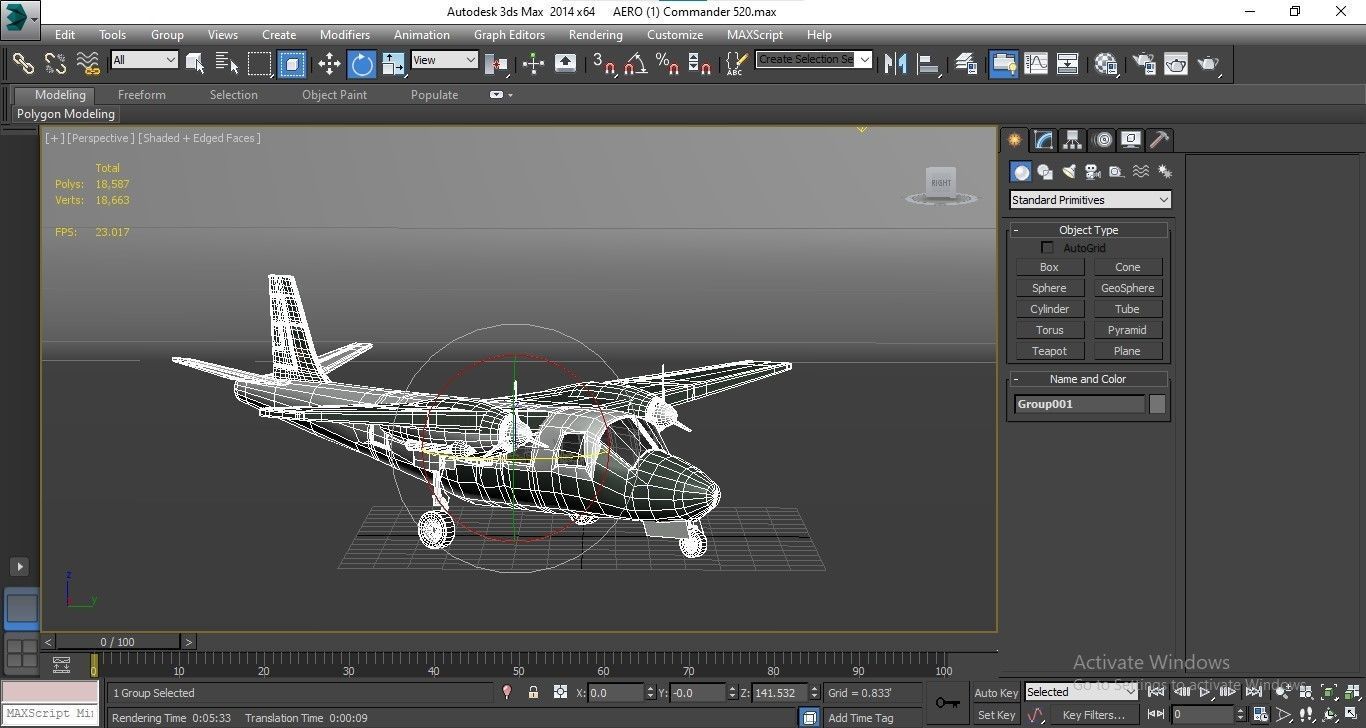Click the Unlink Selection tool
Screen dimensions: 1366x728
click(x=55, y=63)
